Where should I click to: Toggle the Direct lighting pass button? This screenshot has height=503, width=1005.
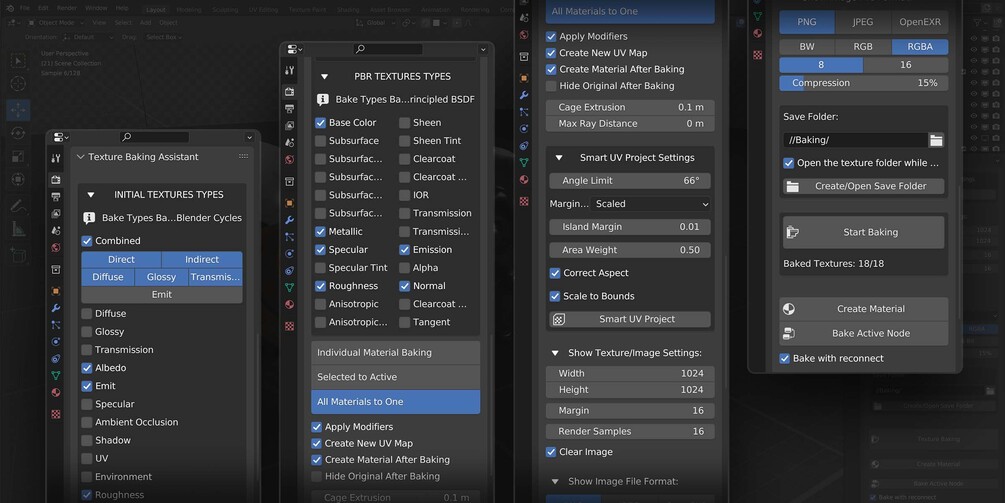pyautogui.click(x=121, y=260)
